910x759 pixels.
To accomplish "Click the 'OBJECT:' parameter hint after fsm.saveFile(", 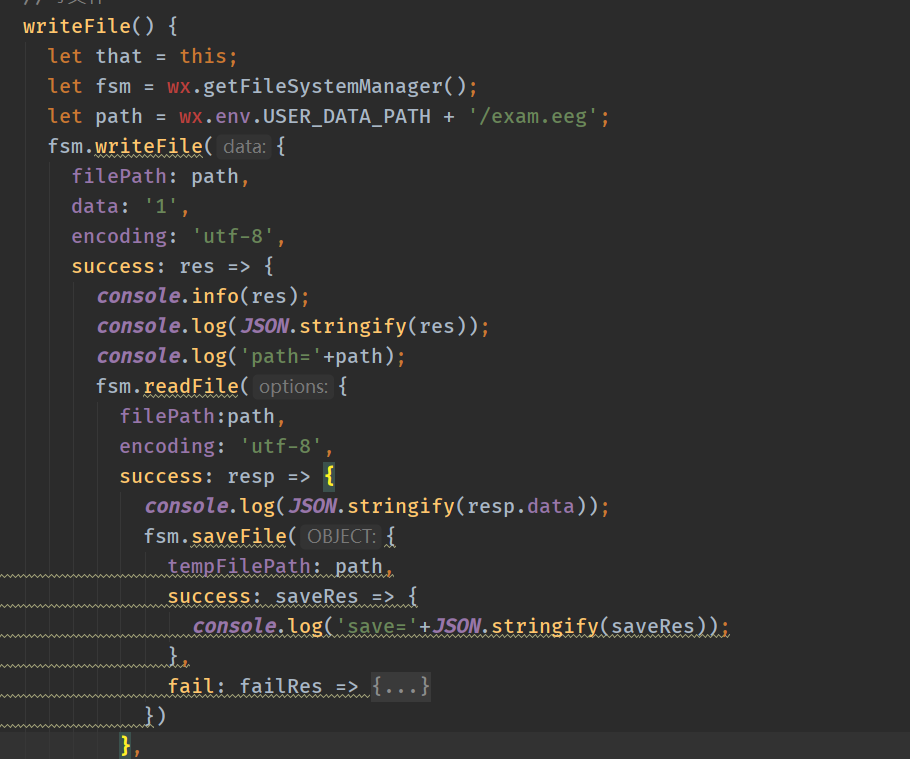I will 341,537.
